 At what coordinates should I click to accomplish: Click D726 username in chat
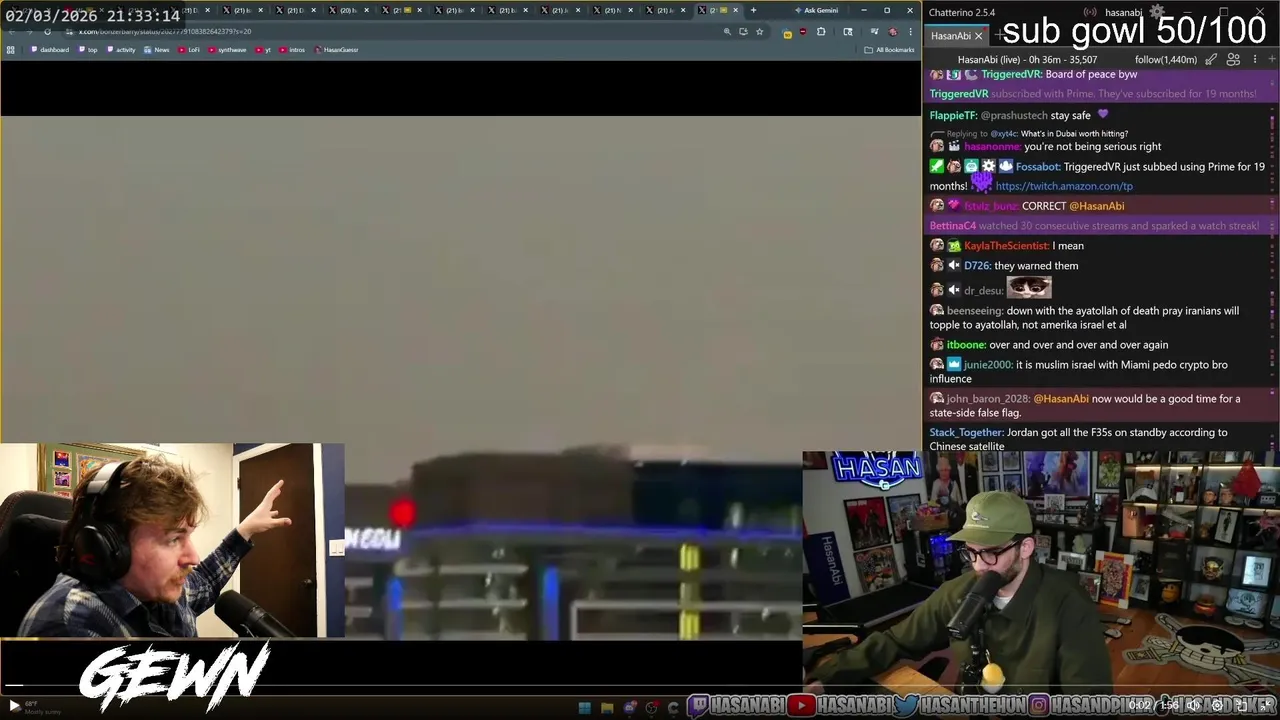click(977, 266)
